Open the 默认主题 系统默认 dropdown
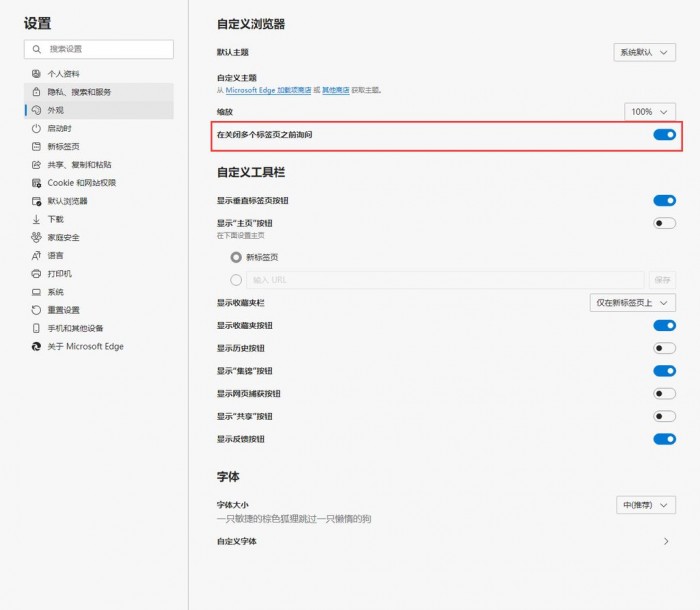 click(644, 53)
